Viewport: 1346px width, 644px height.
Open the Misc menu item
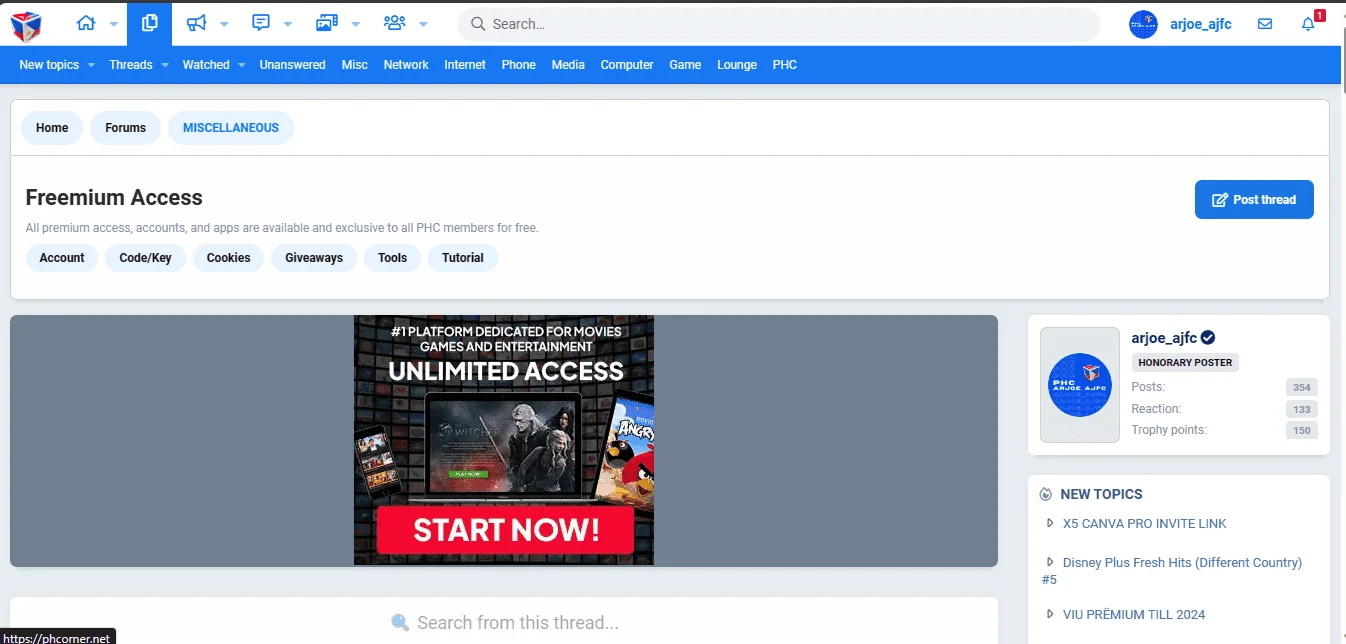point(355,65)
